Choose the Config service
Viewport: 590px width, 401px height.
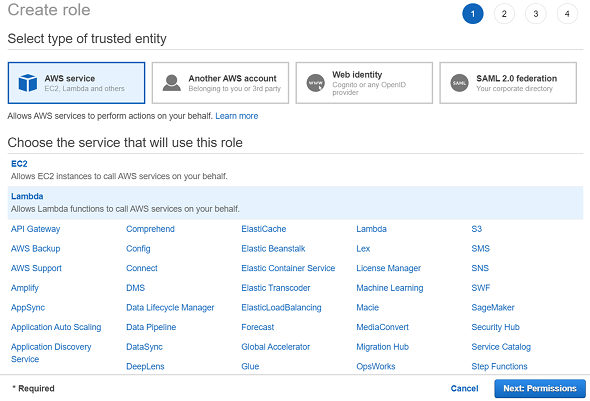[x=138, y=248]
